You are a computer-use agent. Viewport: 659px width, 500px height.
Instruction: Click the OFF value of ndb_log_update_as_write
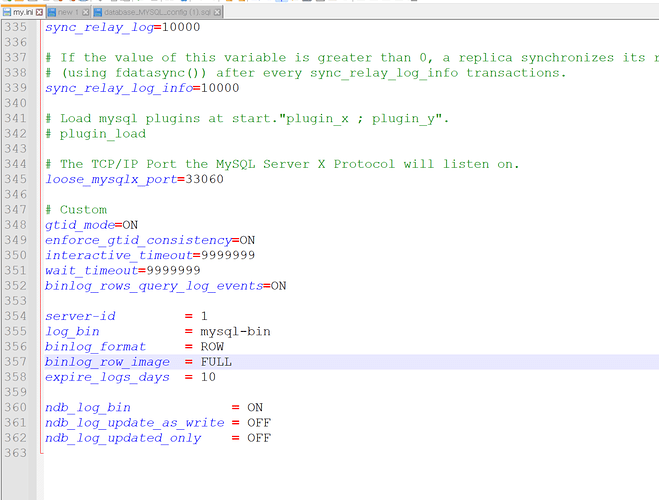[259, 423]
